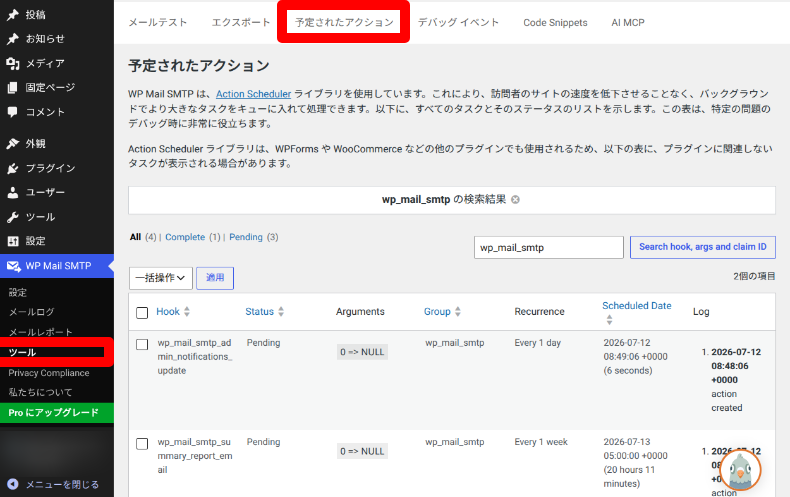Toggle the select-all checkbox in table header

coord(142,313)
